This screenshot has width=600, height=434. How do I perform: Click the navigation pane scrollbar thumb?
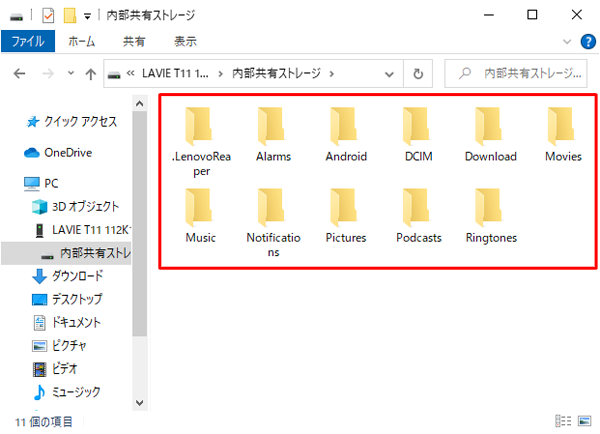(x=140, y=224)
